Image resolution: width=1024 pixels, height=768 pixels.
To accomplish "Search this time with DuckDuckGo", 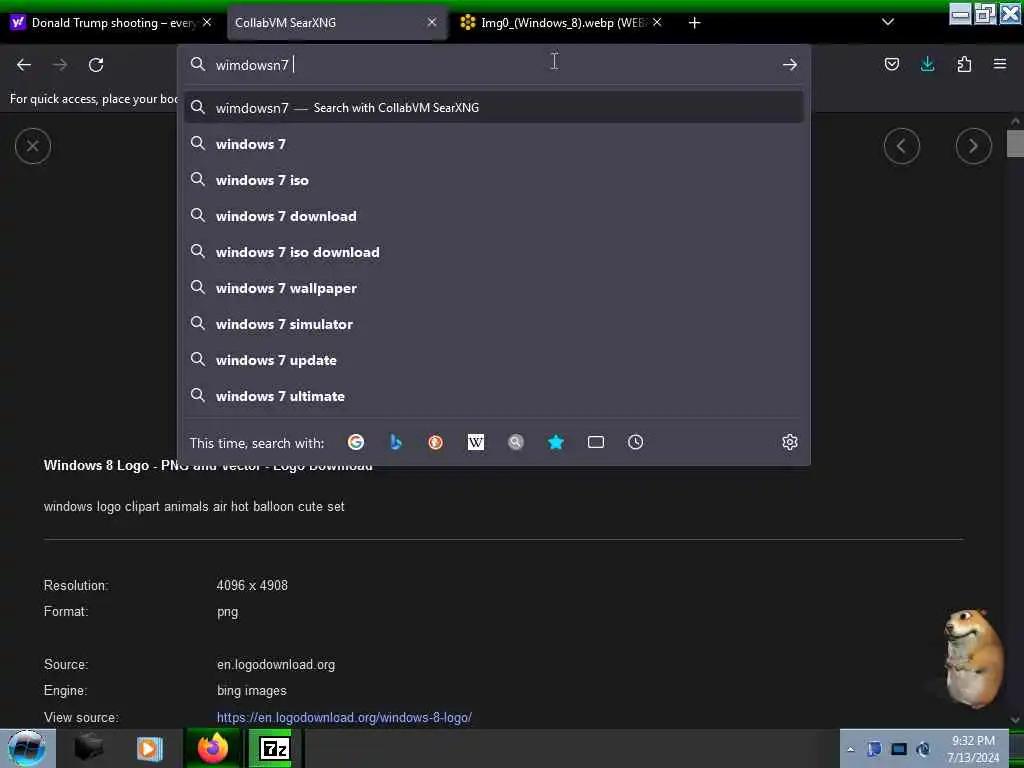I will (x=436, y=442).
